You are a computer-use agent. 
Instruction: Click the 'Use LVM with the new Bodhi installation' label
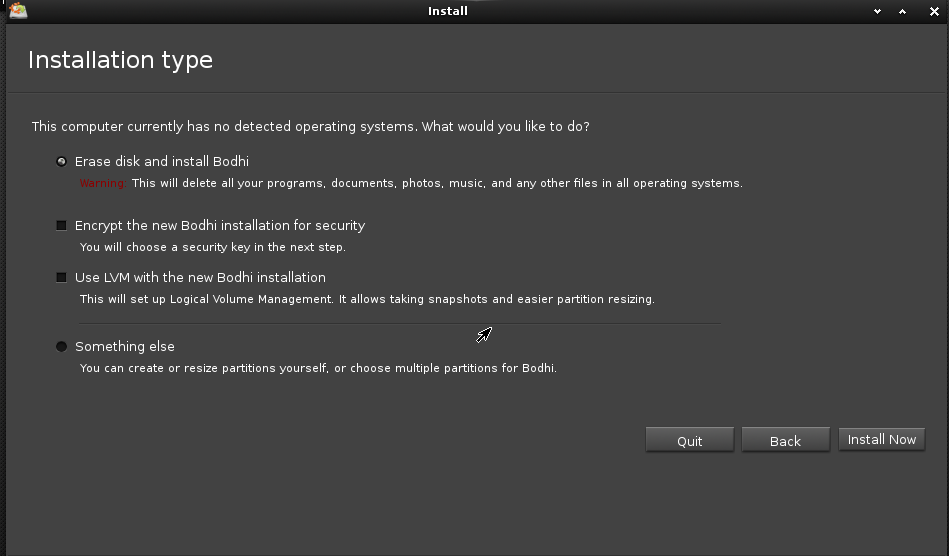pyautogui.click(x=200, y=277)
